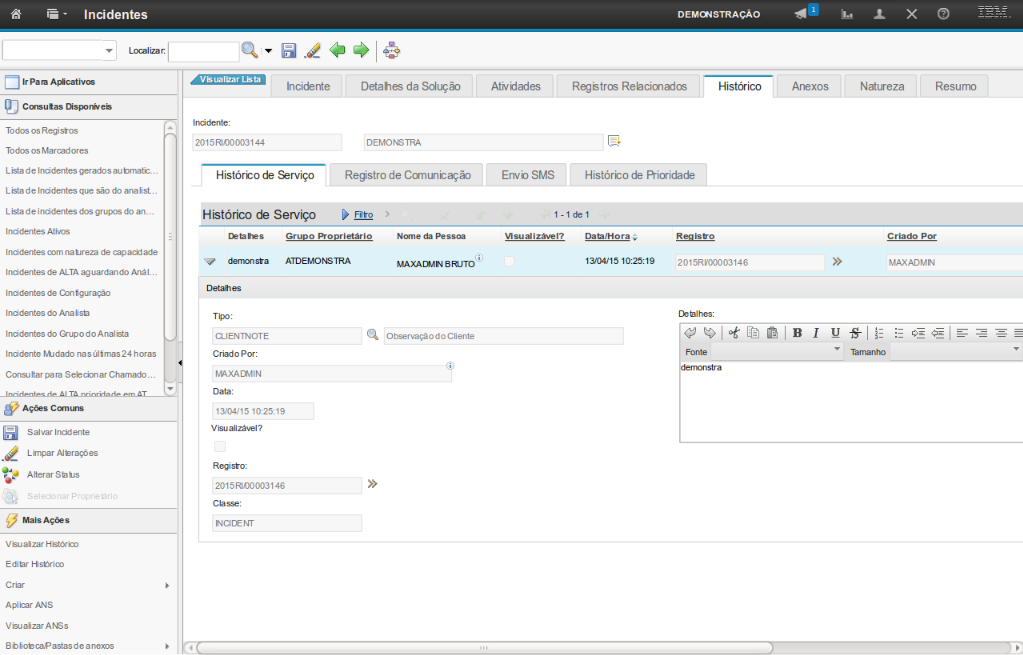This screenshot has height=655, width=1023.
Task: Click the Clear Changes eraser icon in the toolbar
Action: (x=312, y=50)
